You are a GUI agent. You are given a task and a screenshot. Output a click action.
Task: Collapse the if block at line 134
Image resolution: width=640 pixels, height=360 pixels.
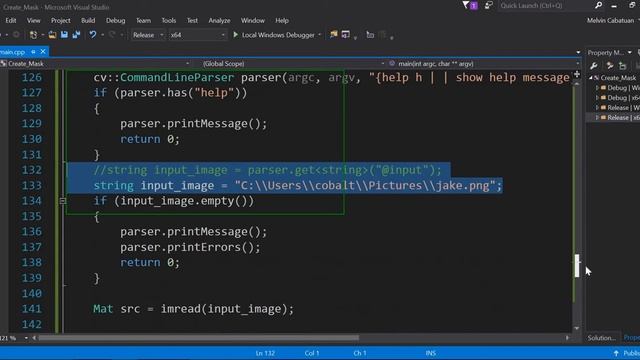(62, 201)
